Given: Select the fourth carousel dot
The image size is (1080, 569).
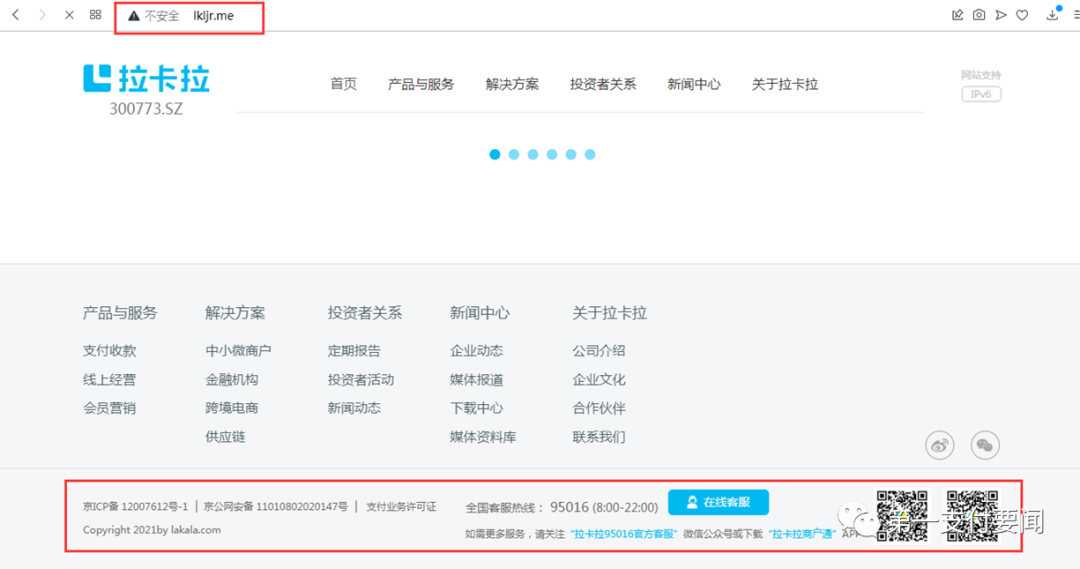Looking at the screenshot, I should click(x=552, y=154).
